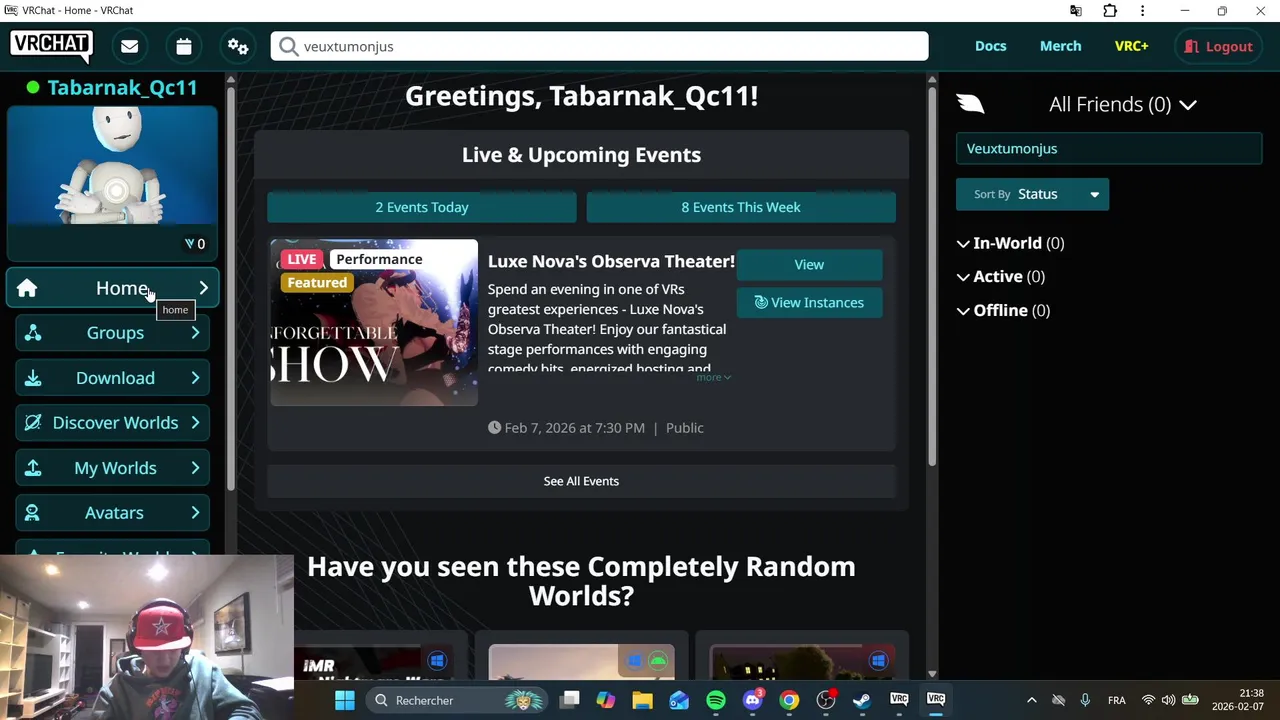This screenshot has width=1280, height=720.
Task: Click the Tabarnak_Qc11 username
Action: (x=122, y=88)
